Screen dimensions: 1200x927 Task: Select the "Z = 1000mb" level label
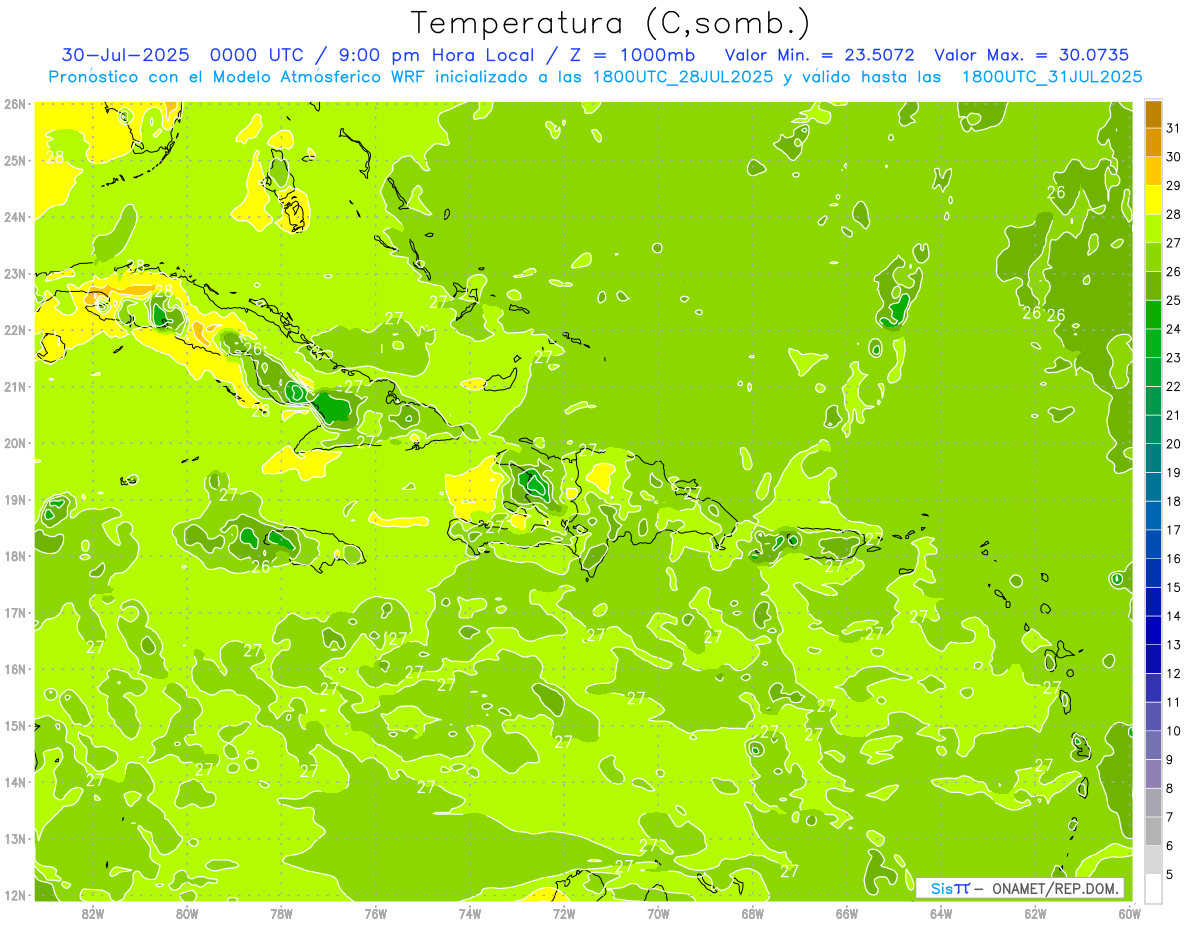point(629,54)
